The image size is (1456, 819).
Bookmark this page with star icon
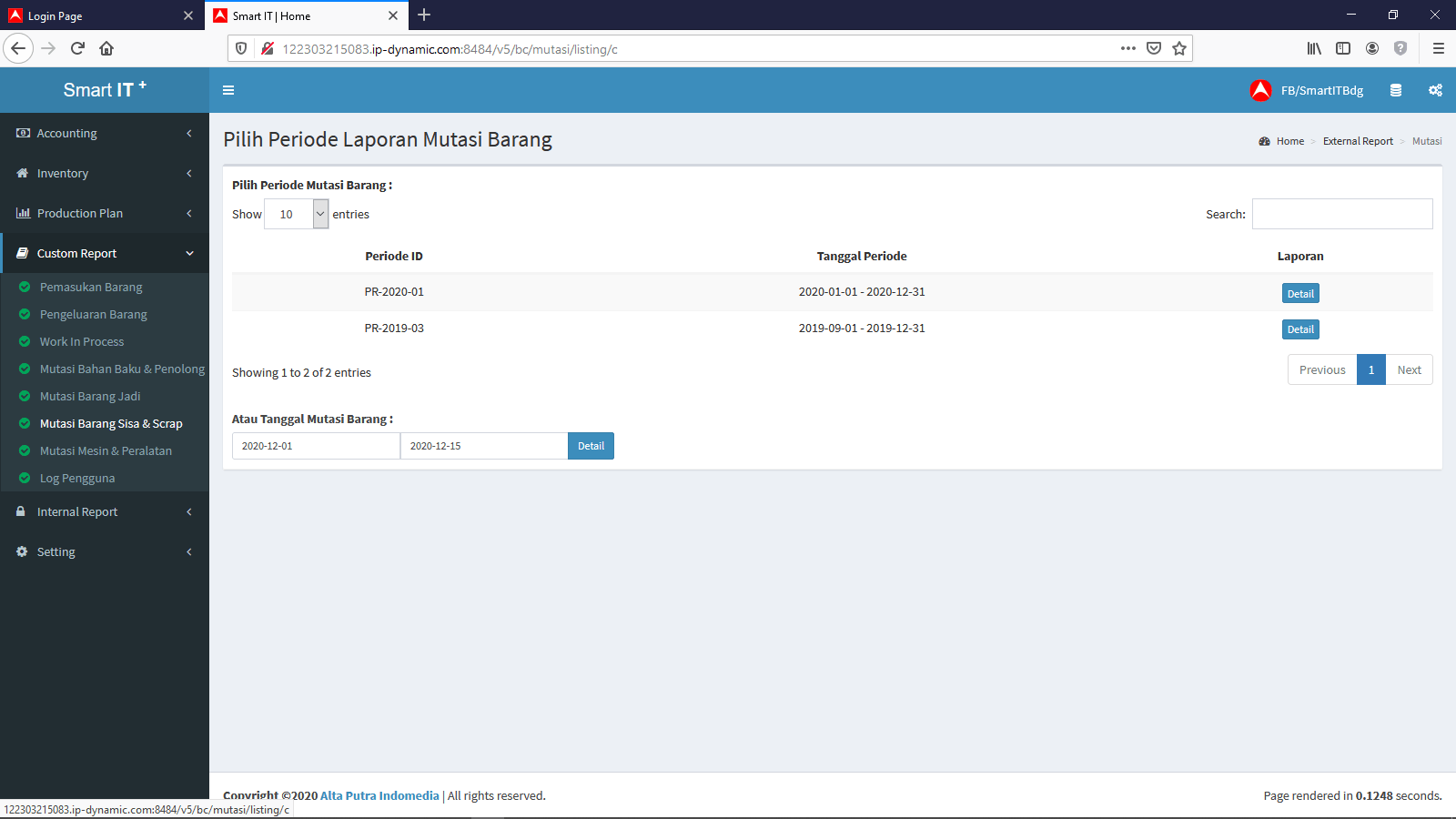[x=1179, y=48]
